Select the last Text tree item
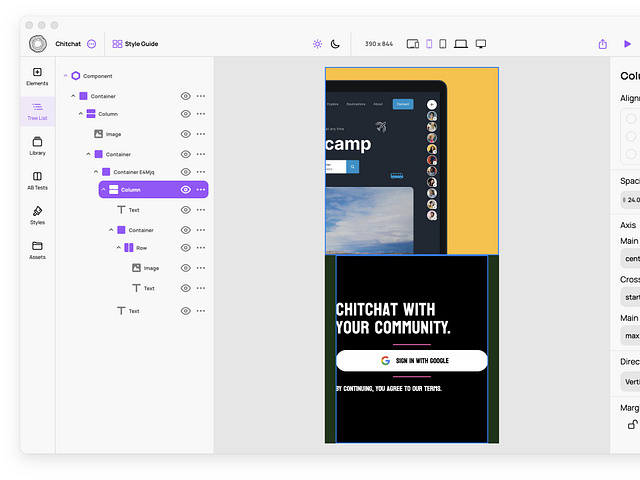 point(128,311)
